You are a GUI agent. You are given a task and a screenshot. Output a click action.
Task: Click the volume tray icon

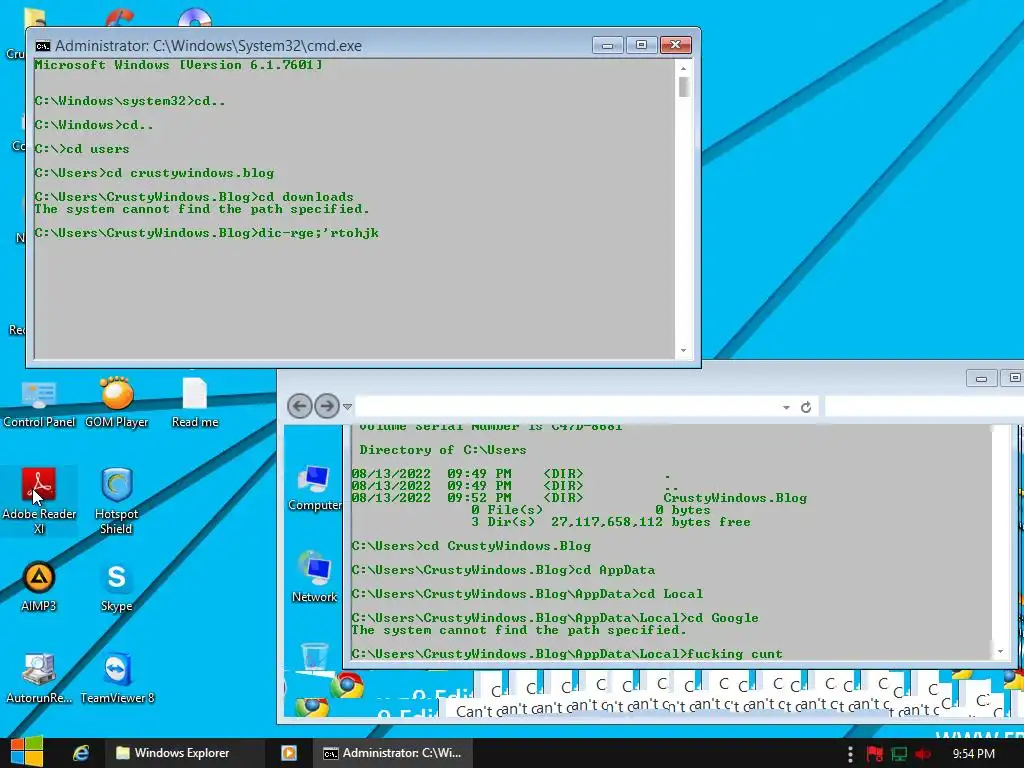(x=923, y=754)
